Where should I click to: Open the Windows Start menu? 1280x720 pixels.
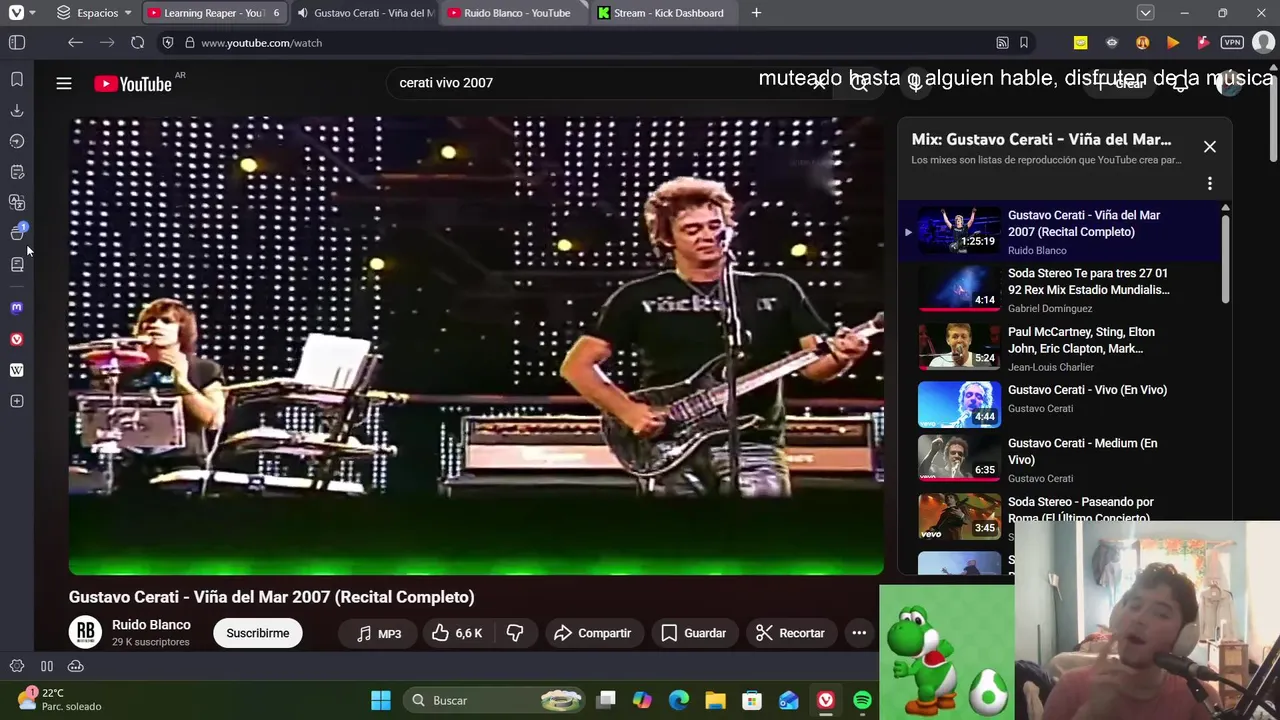click(x=380, y=700)
